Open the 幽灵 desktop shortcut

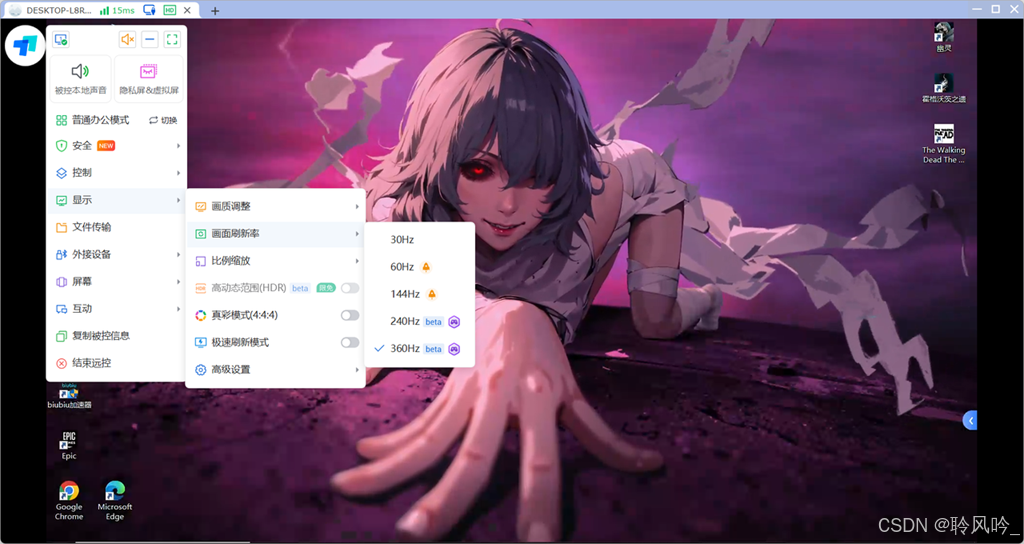tap(944, 37)
